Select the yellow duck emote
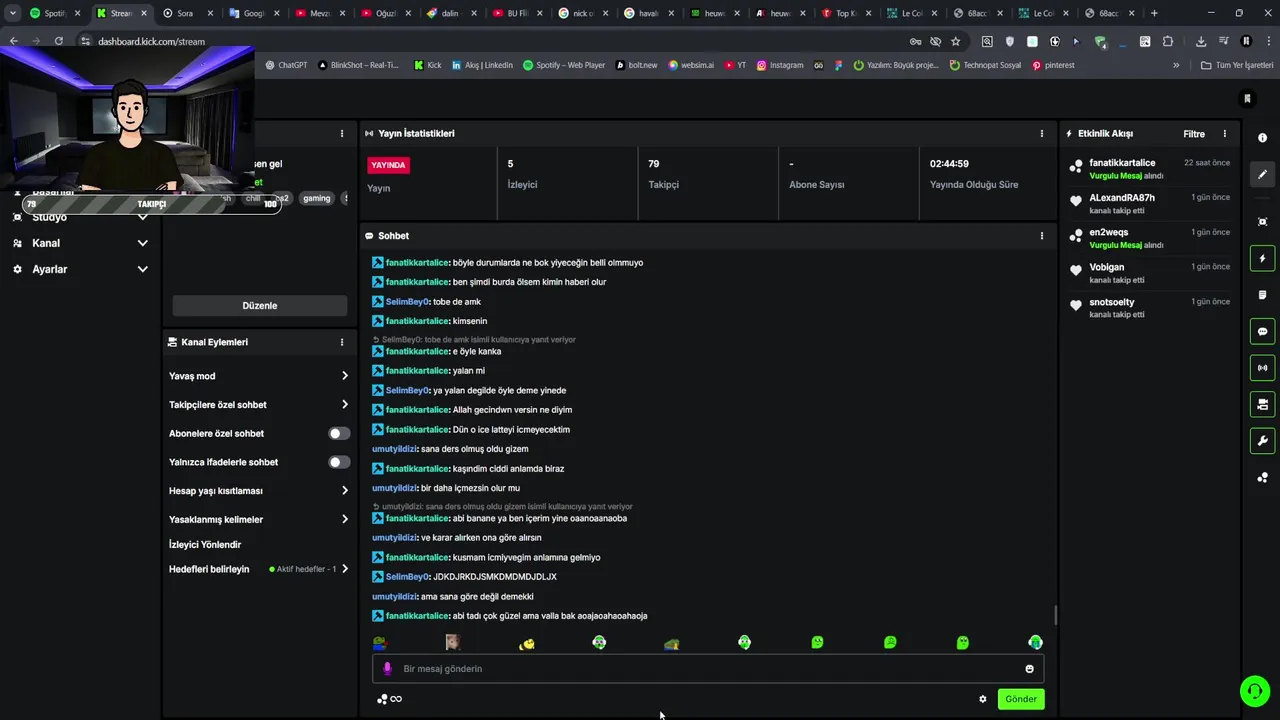 526,643
